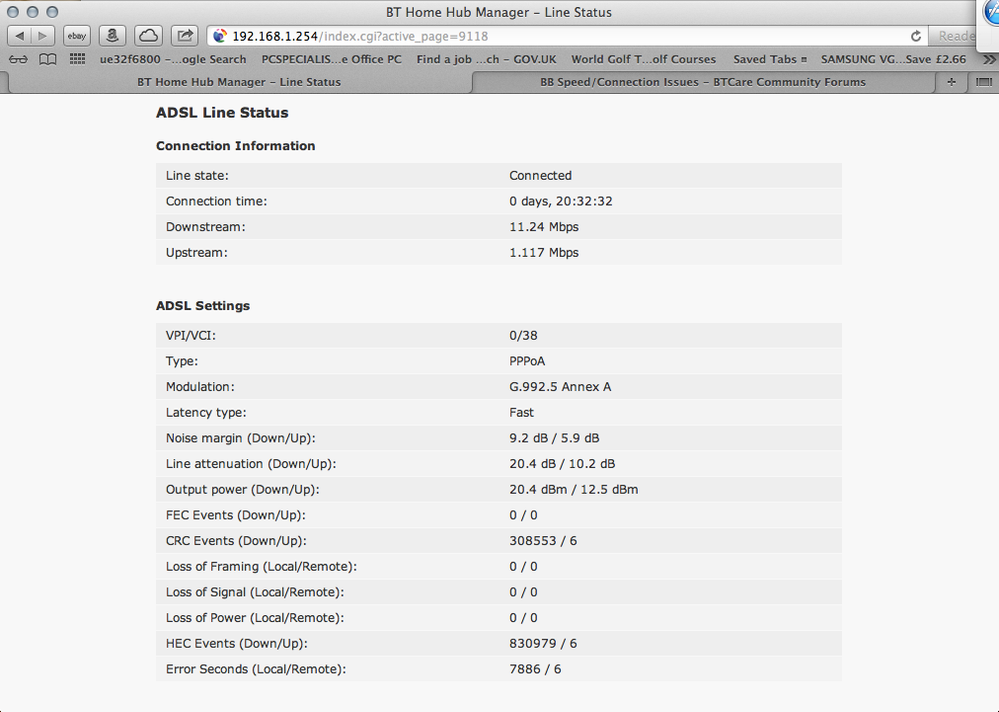
Task: Click the CRC Events (Down/Up) label
Action: click(236, 541)
